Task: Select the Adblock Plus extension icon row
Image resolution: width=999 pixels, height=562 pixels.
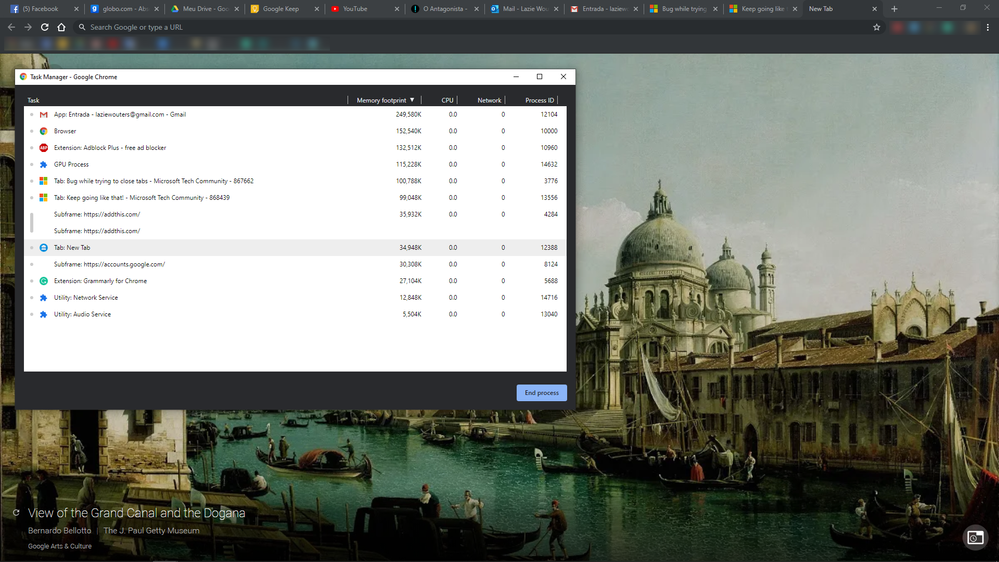Action: [x=295, y=148]
